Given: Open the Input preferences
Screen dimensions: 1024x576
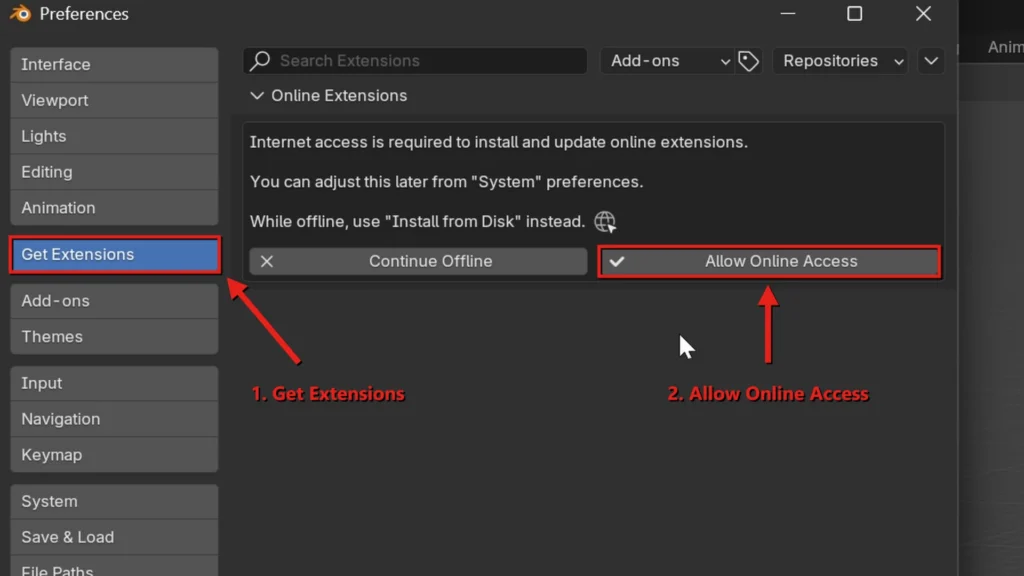Looking at the screenshot, I should tap(114, 383).
